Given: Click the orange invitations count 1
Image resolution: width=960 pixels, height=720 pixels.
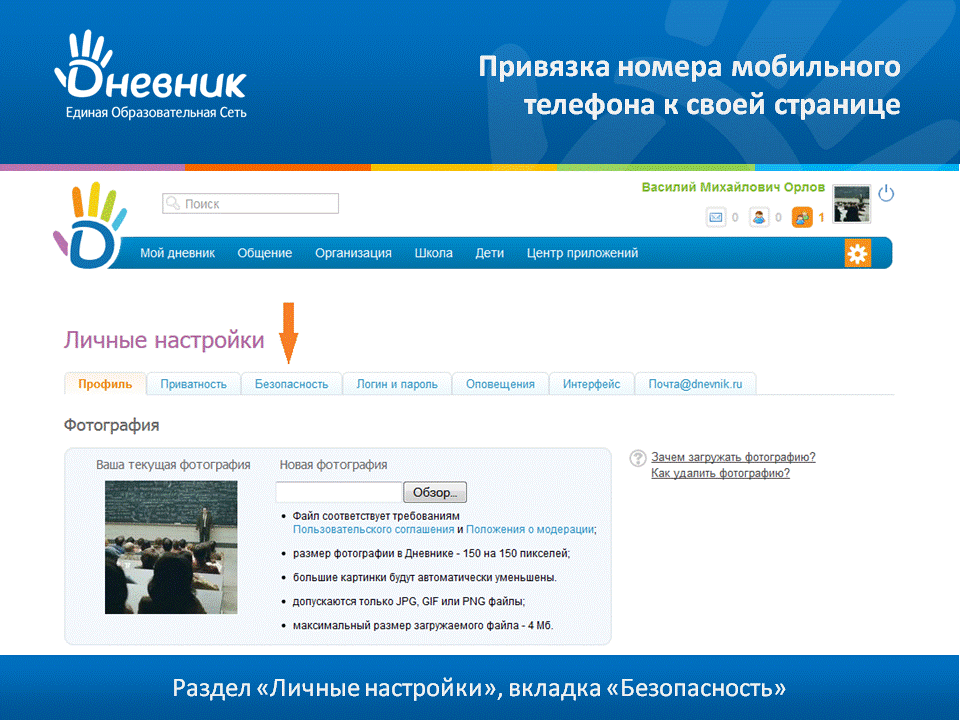Looking at the screenshot, I should (821, 217).
